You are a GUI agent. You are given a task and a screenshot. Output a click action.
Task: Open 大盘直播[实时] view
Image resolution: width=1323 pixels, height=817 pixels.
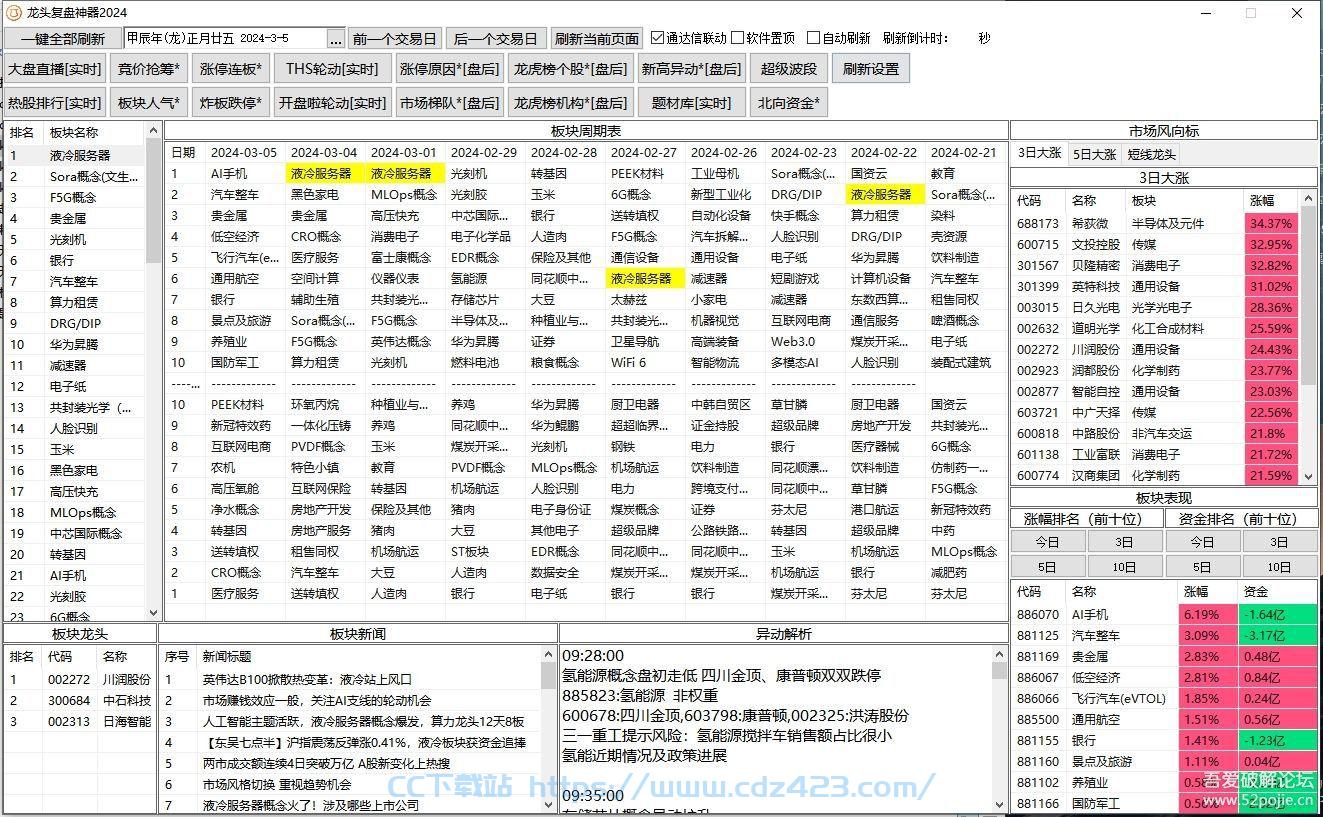pyautogui.click(x=55, y=69)
